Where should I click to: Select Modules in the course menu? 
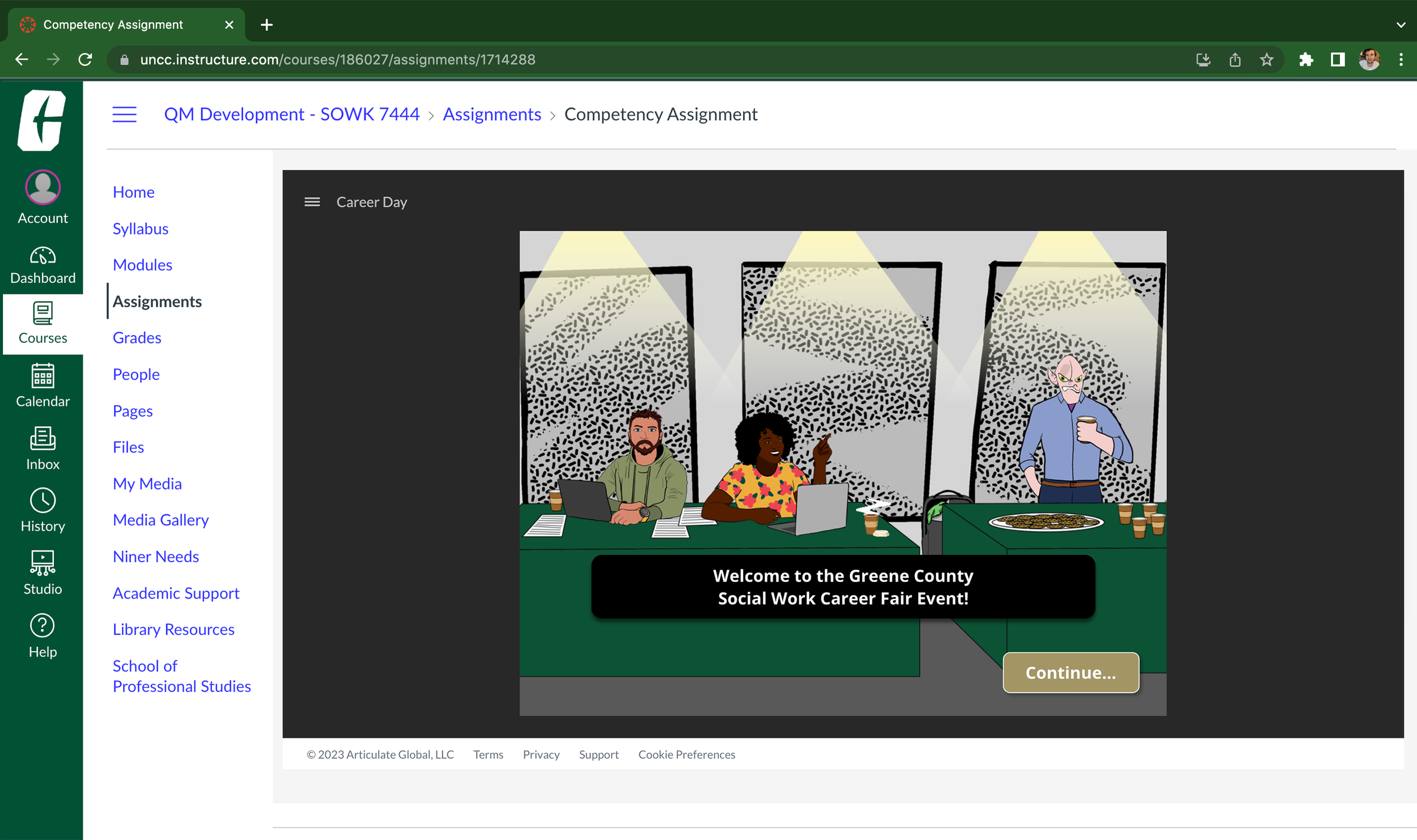pos(142,265)
